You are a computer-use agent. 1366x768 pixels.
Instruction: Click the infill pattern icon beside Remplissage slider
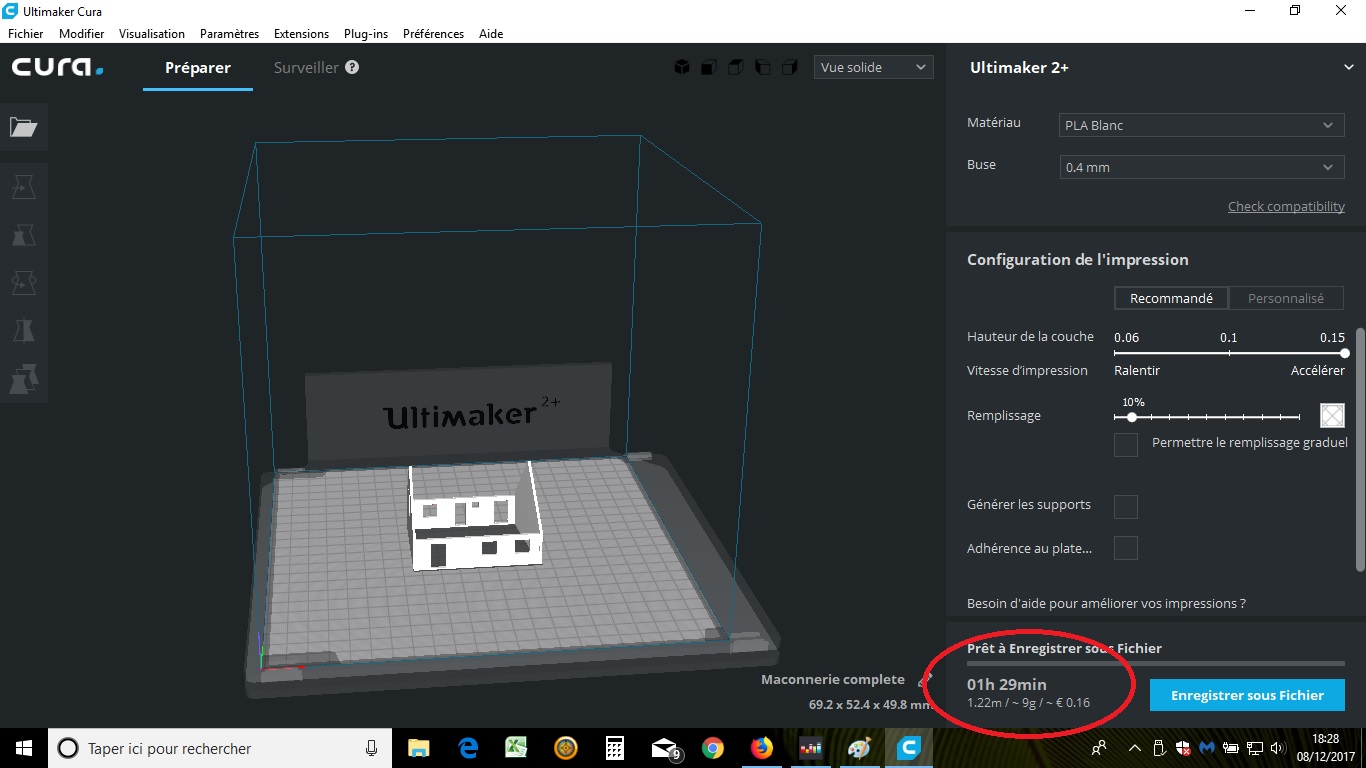[x=1332, y=415]
